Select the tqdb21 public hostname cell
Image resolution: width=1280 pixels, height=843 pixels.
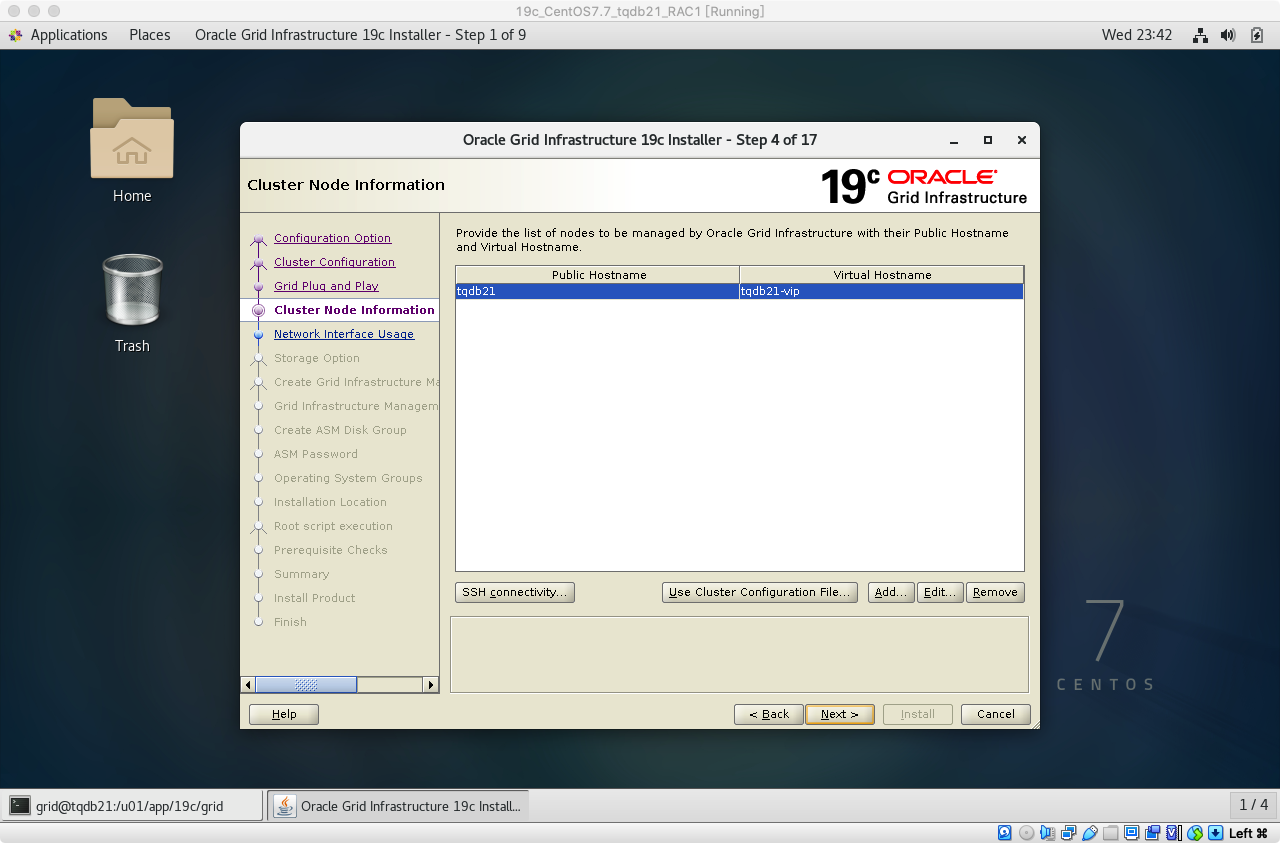click(597, 291)
